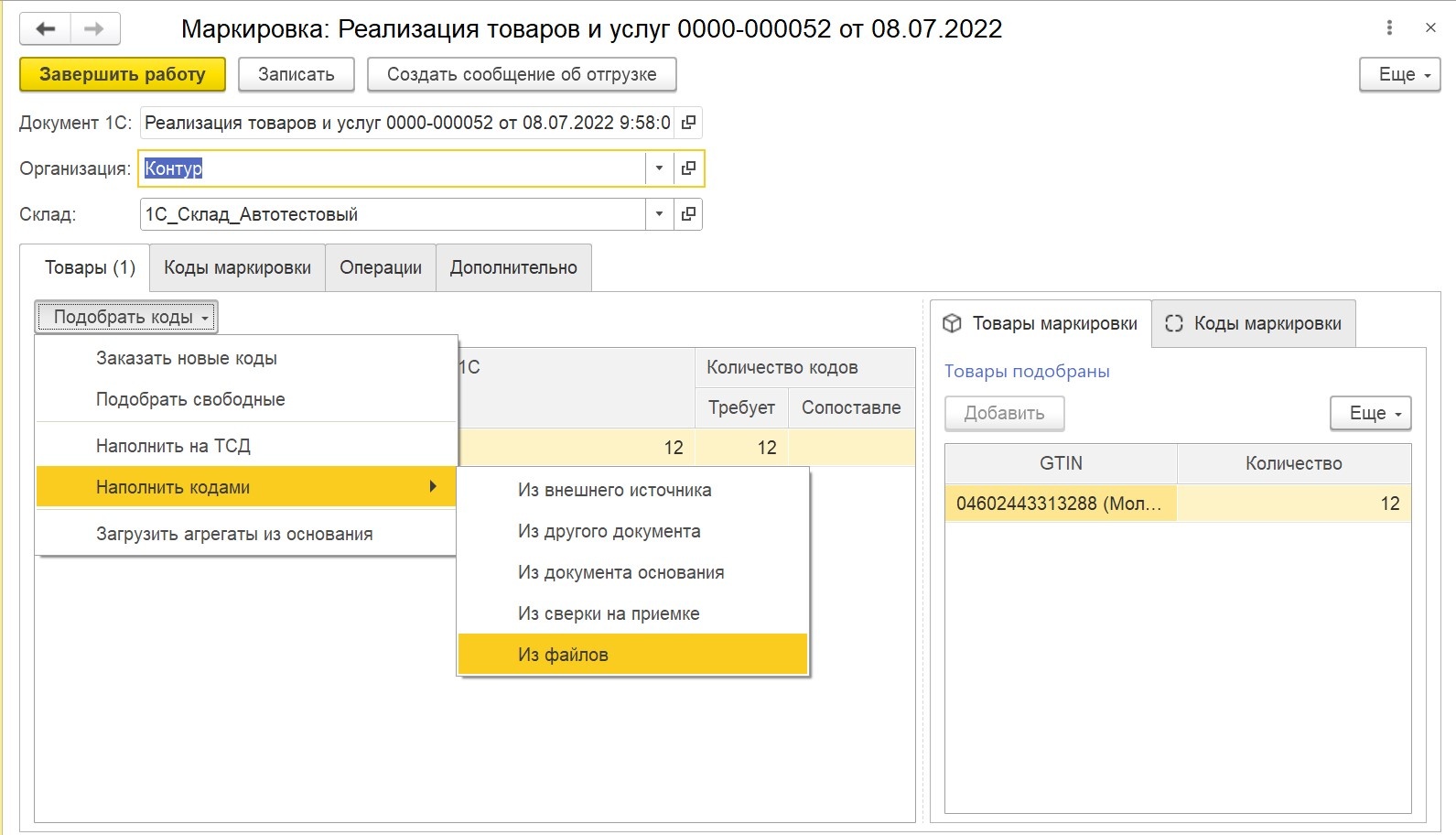This screenshot has height=835, width=1456.
Task: Open the Операции tab
Action: pos(381,267)
